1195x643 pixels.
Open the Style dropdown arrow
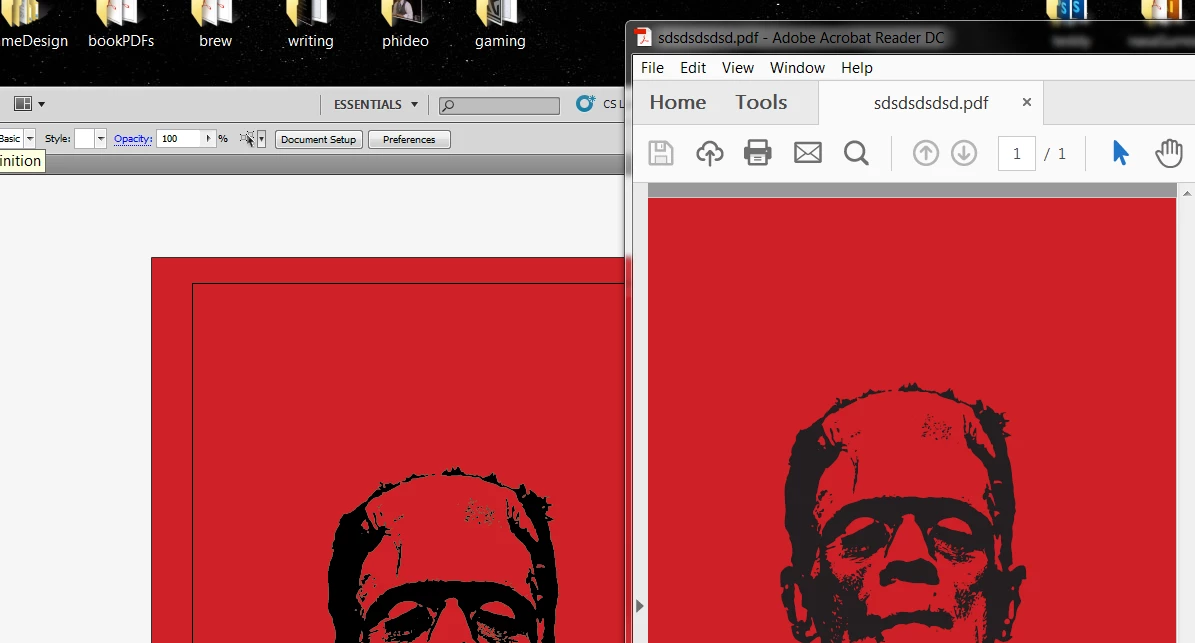pos(101,139)
